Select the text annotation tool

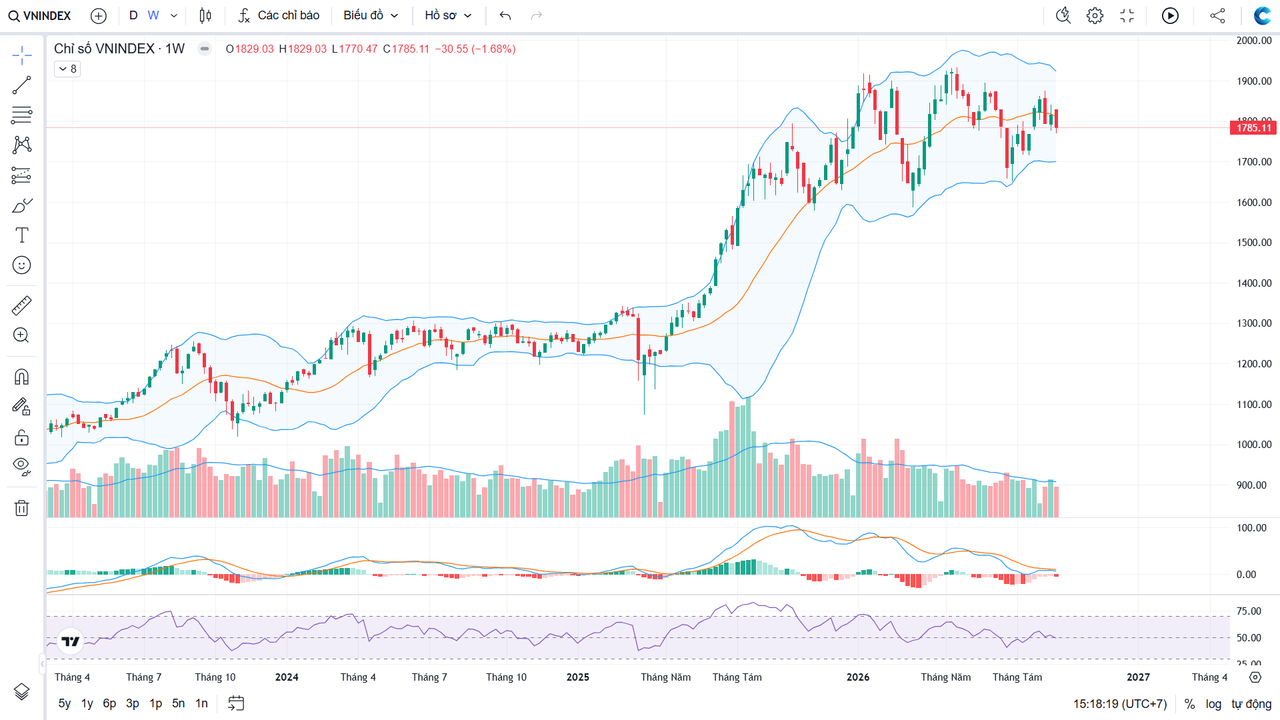click(21, 235)
